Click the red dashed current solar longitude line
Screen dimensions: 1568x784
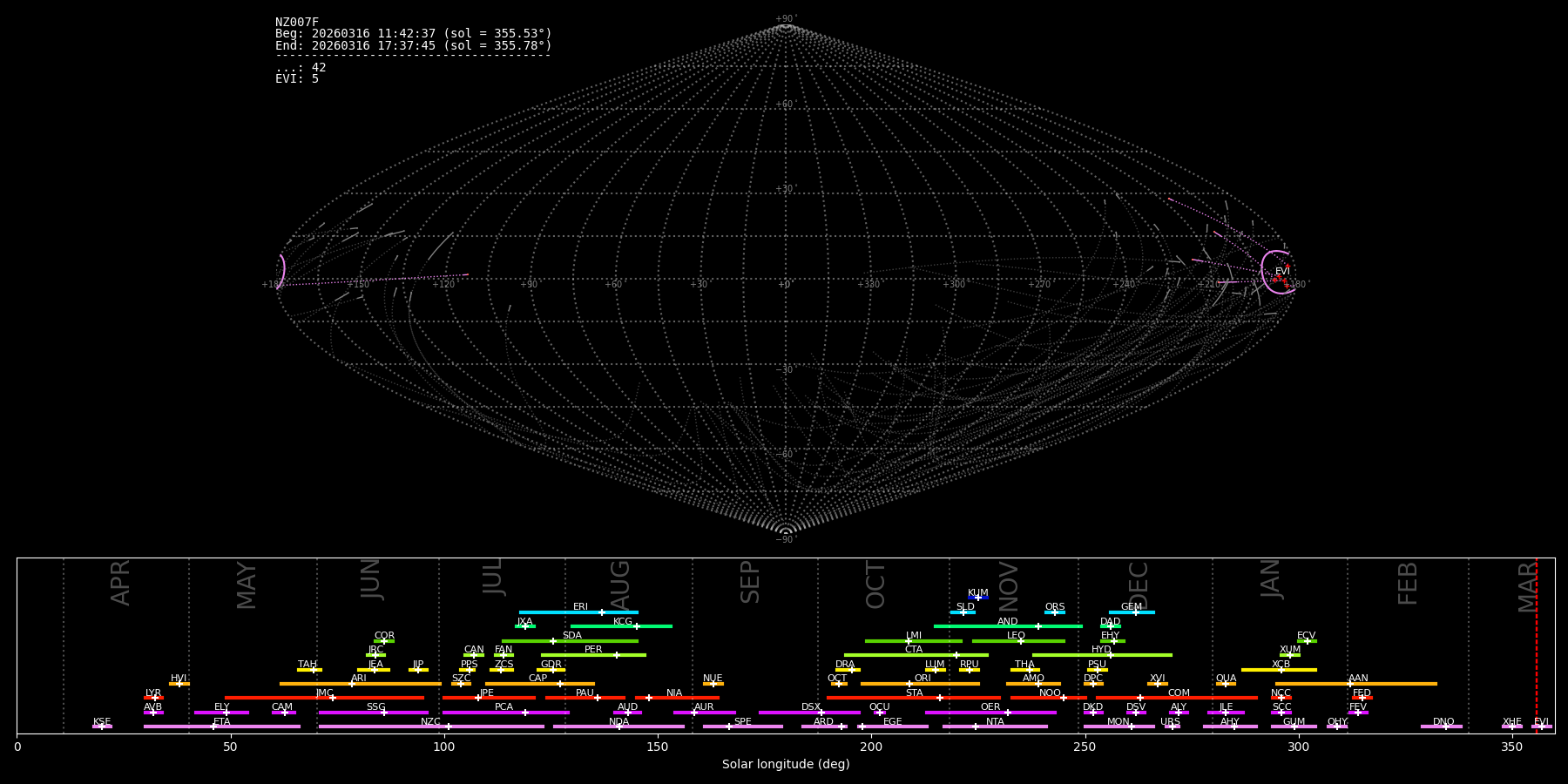tap(1537, 645)
